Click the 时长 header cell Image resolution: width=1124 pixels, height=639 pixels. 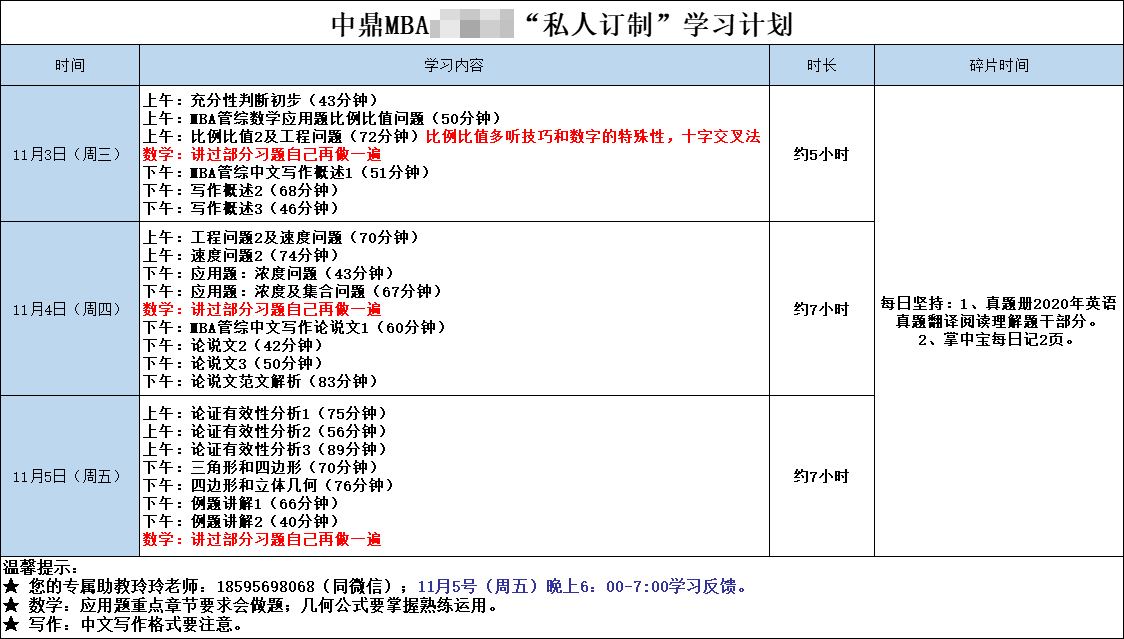(821, 66)
